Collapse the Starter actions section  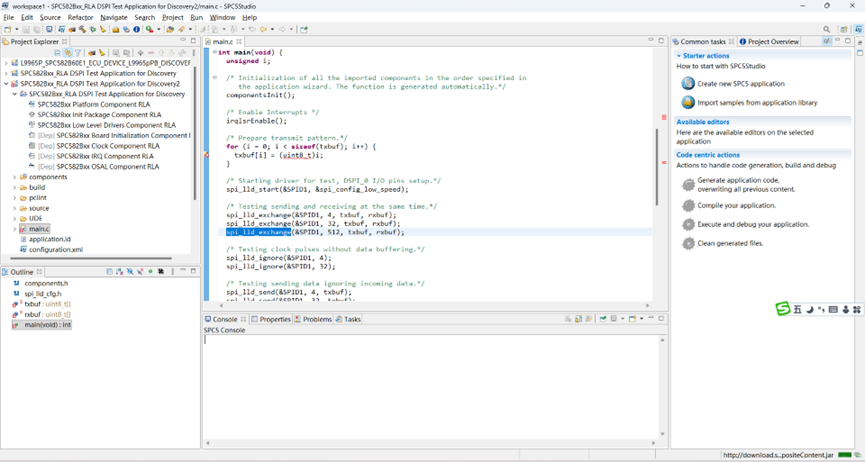[679, 56]
